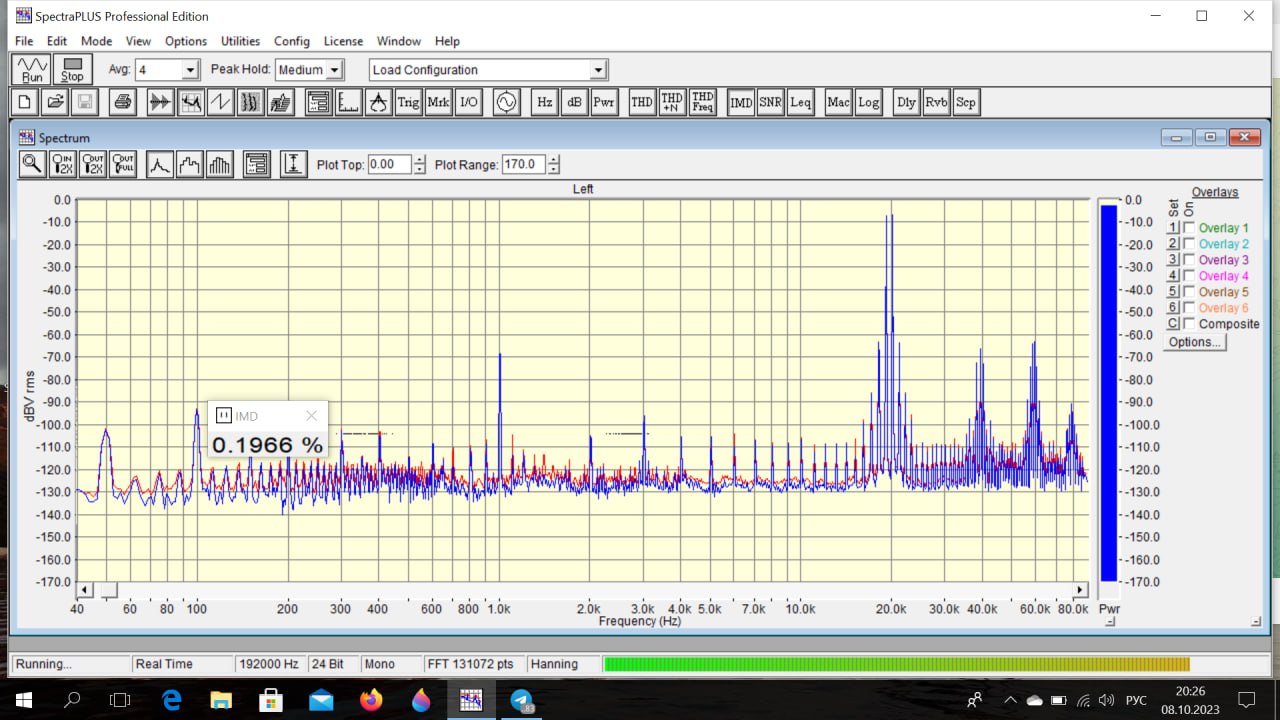Stop the analyzer with the Stop button
The width and height of the screenshot is (1280, 720).
click(72, 70)
